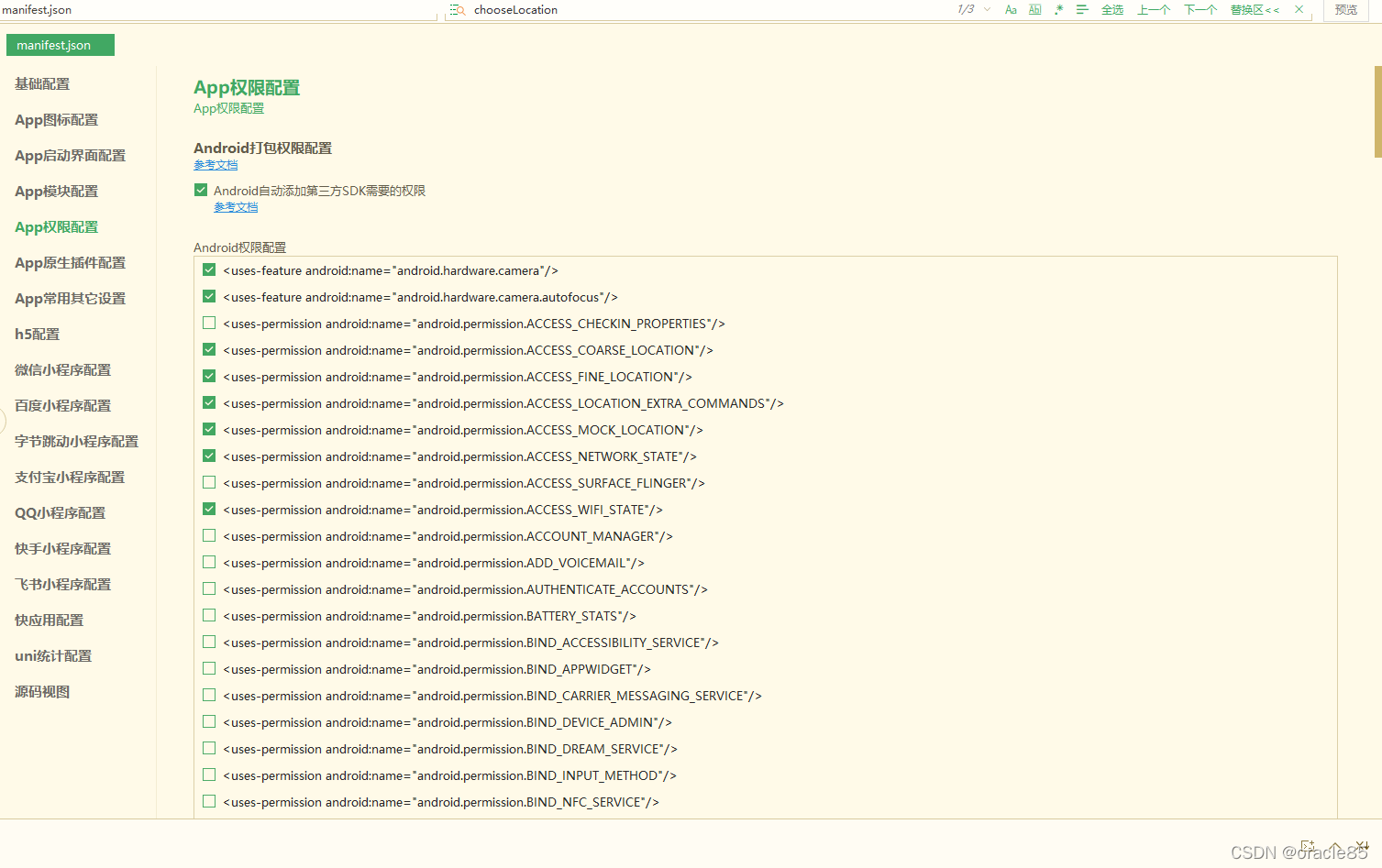This screenshot has width=1382, height=868.
Task: Open 快应用配置 section
Action: tap(49, 621)
